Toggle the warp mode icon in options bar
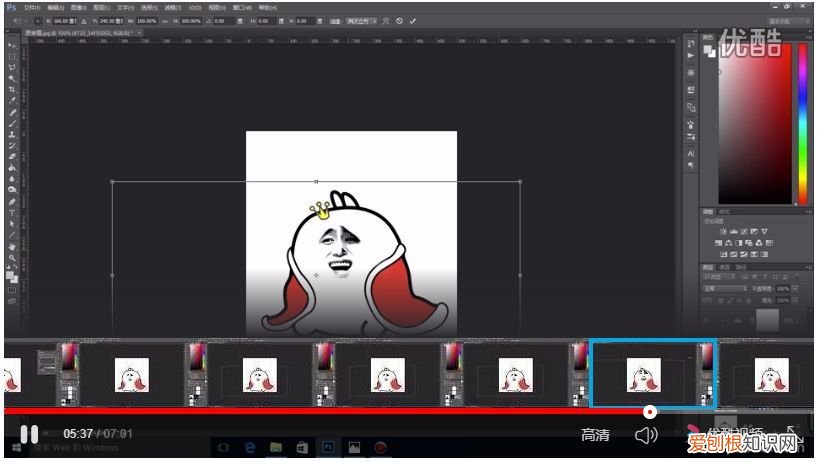Viewport: 822px width, 462px height. (384, 21)
